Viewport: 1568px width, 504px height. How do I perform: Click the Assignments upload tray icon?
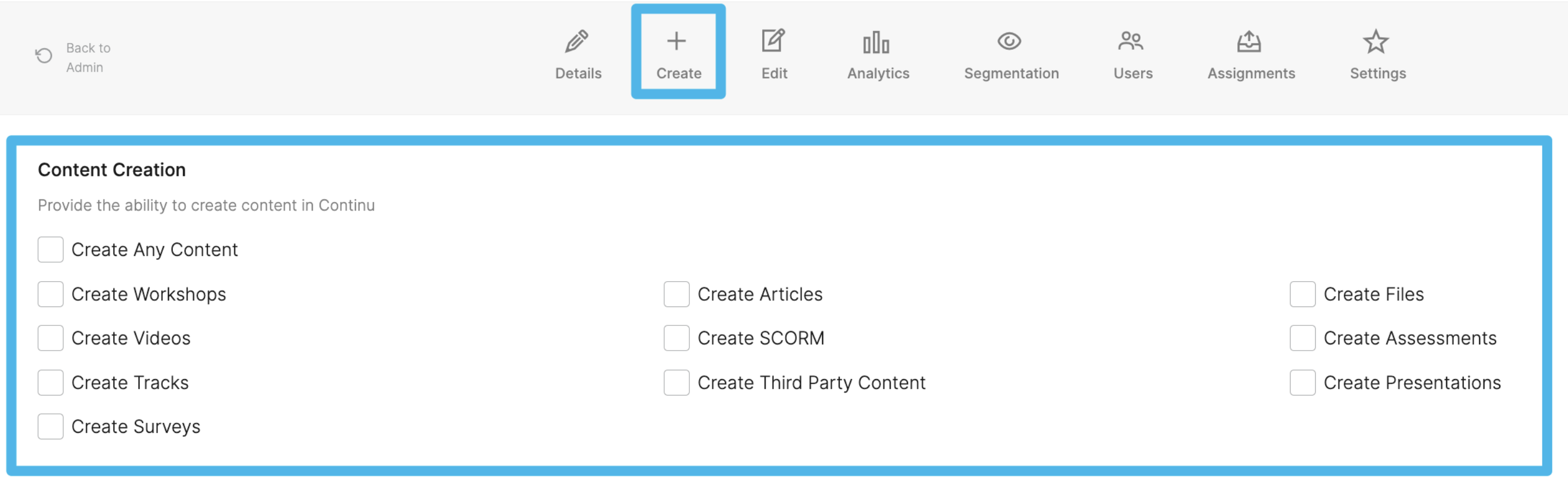pos(1248,41)
